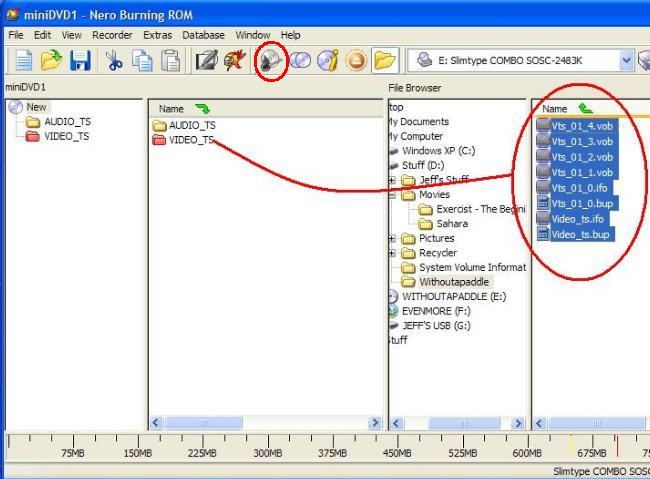Copy selection with the Copy toolbar icon

pyautogui.click(x=142, y=61)
